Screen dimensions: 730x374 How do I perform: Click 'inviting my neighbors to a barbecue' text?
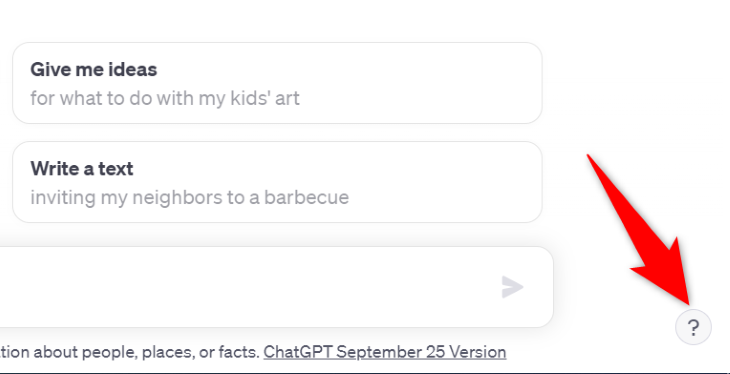[189, 197]
